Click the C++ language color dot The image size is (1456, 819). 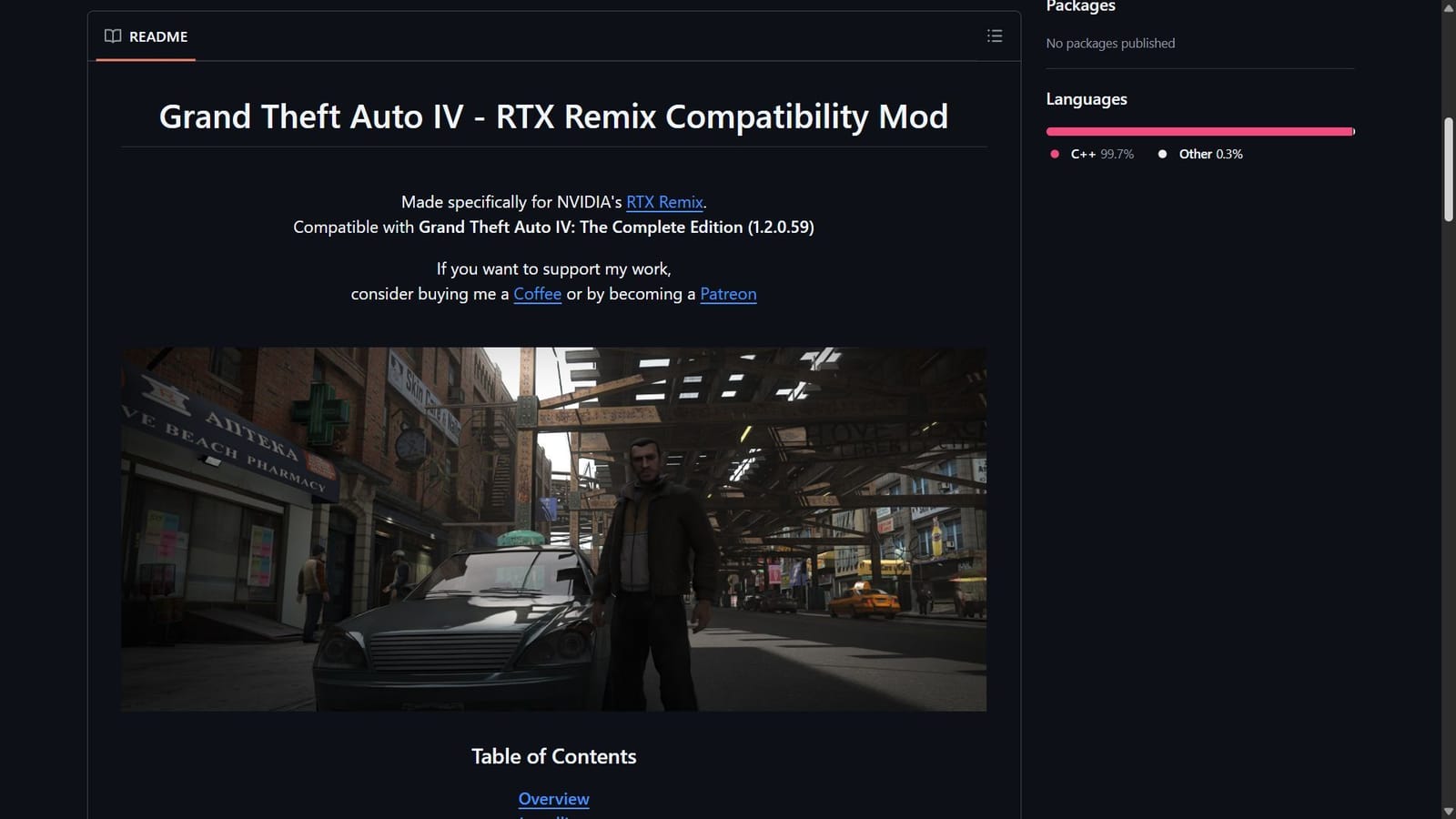[x=1056, y=154]
